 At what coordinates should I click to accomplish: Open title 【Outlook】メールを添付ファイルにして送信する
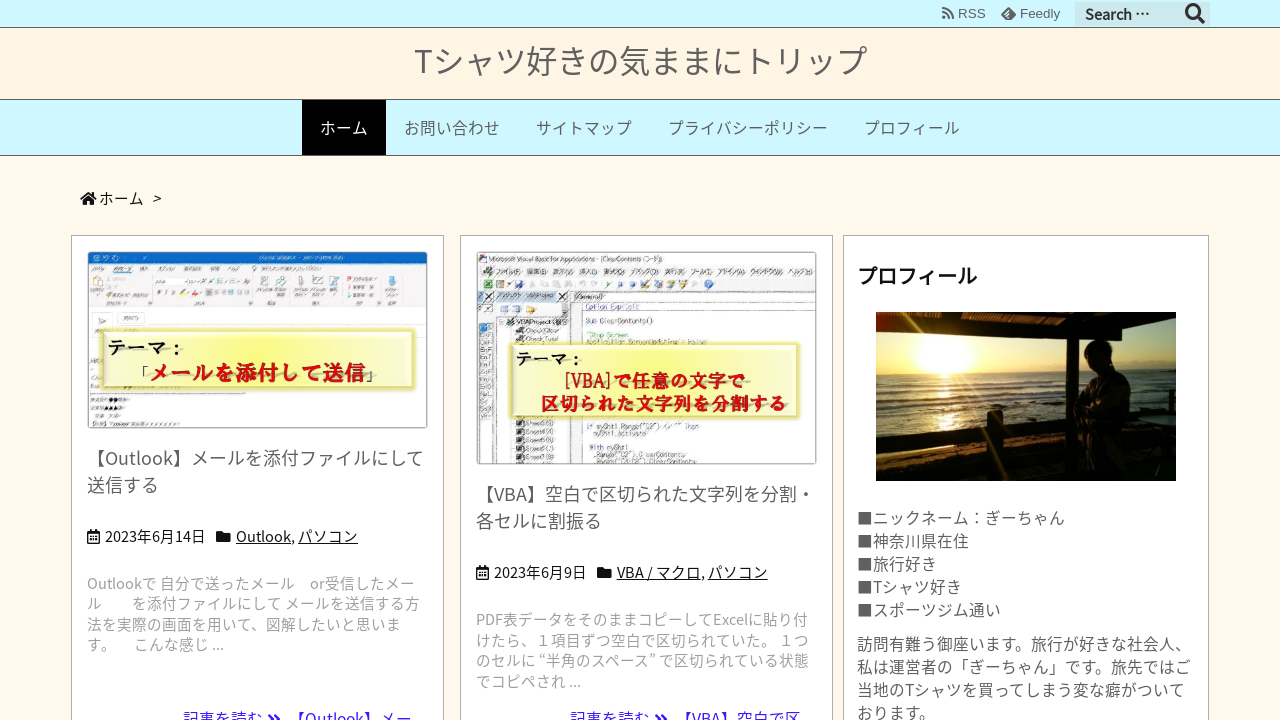pyautogui.click(x=255, y=471)
